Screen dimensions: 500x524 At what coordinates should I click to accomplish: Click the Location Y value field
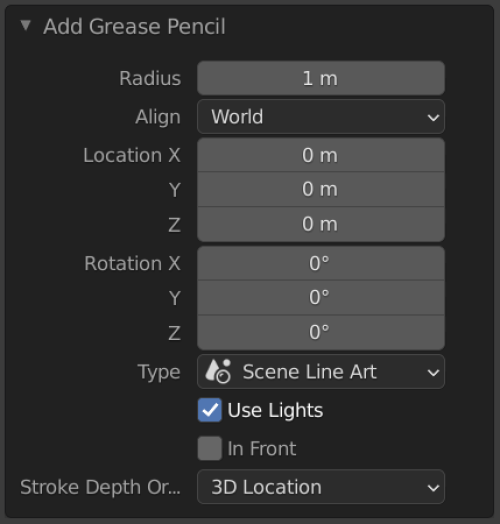(321, 189)
